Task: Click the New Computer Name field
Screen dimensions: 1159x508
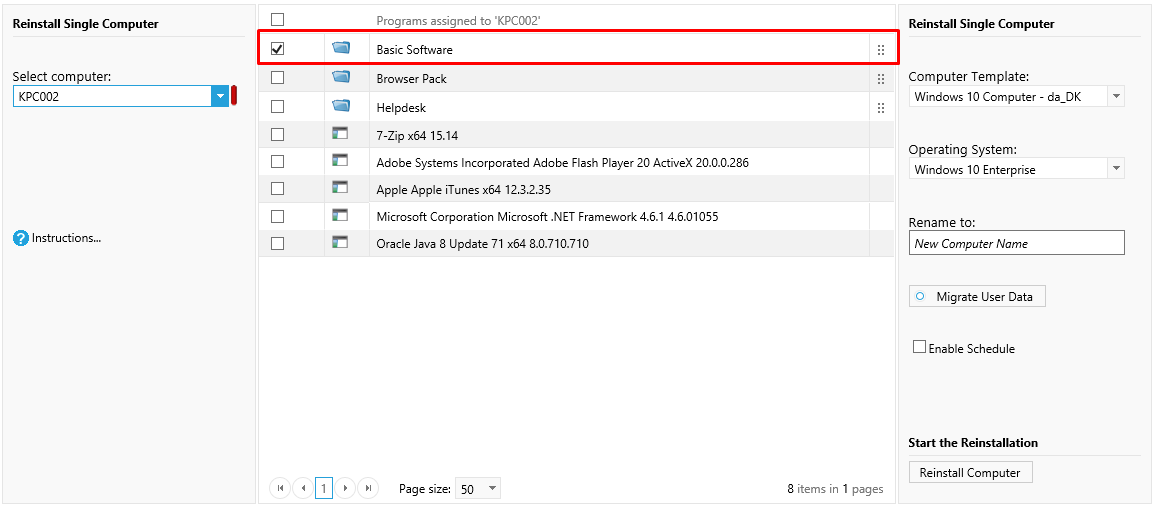Action: point(1016,243)
